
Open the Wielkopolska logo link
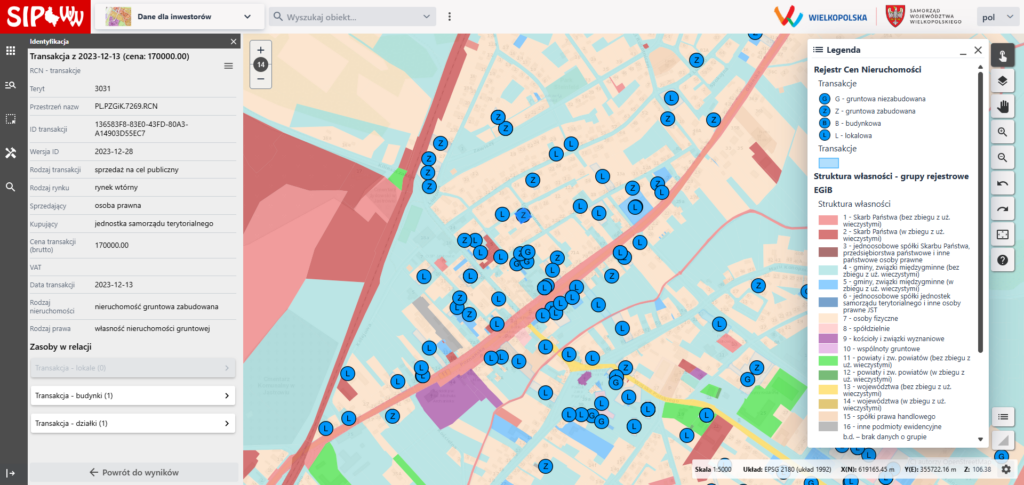click(x=820, y=16)
